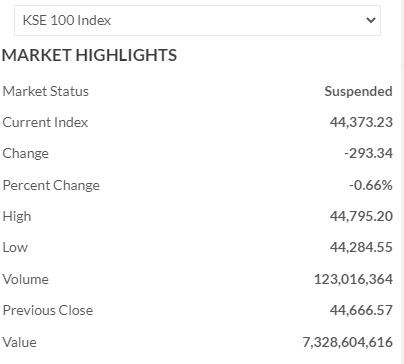Select the 44,795.20 high value
Image resolution: width=404 pixels, height=364 pixels.
point(361,217)
